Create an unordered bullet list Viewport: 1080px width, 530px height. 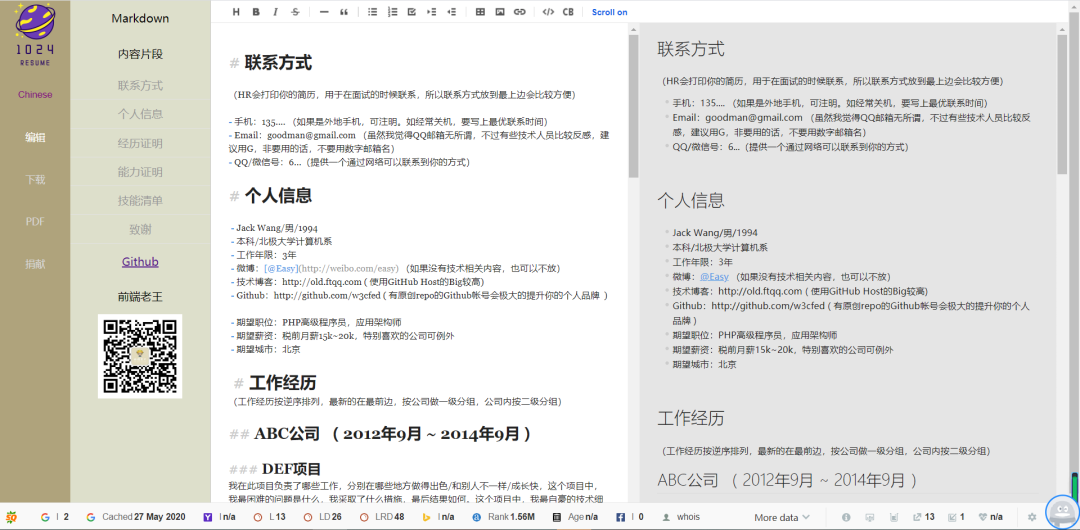tap(373, 12)
